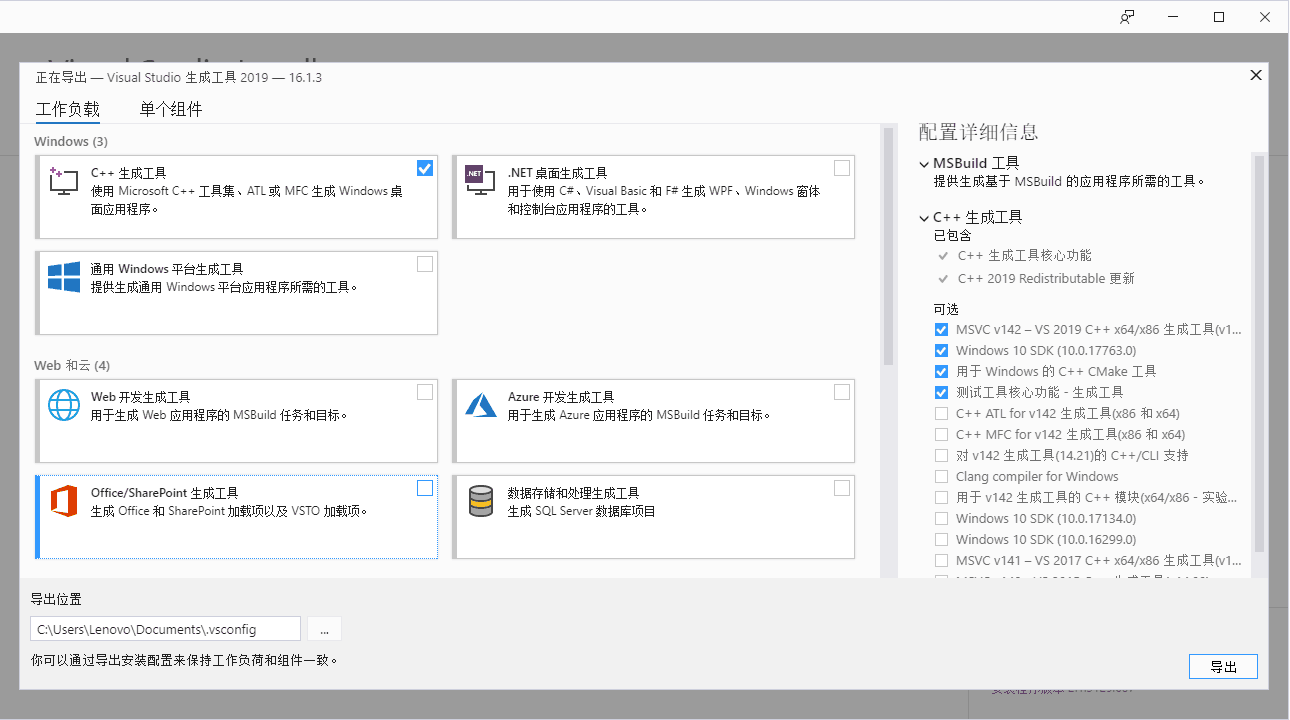Image resolution: width=1290 pixels, height=720 pixels.
Task: Enable the Azure 开发生成工具 workload checkbox
Action: pos(842,392)
